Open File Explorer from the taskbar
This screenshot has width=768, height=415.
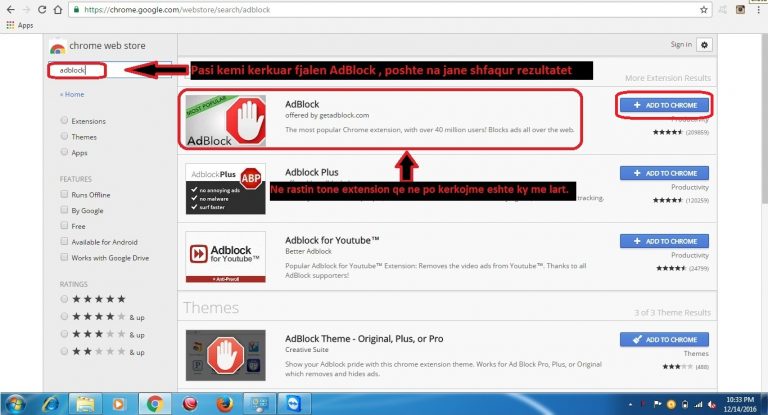pyautogui.click(x=85, y=404)
